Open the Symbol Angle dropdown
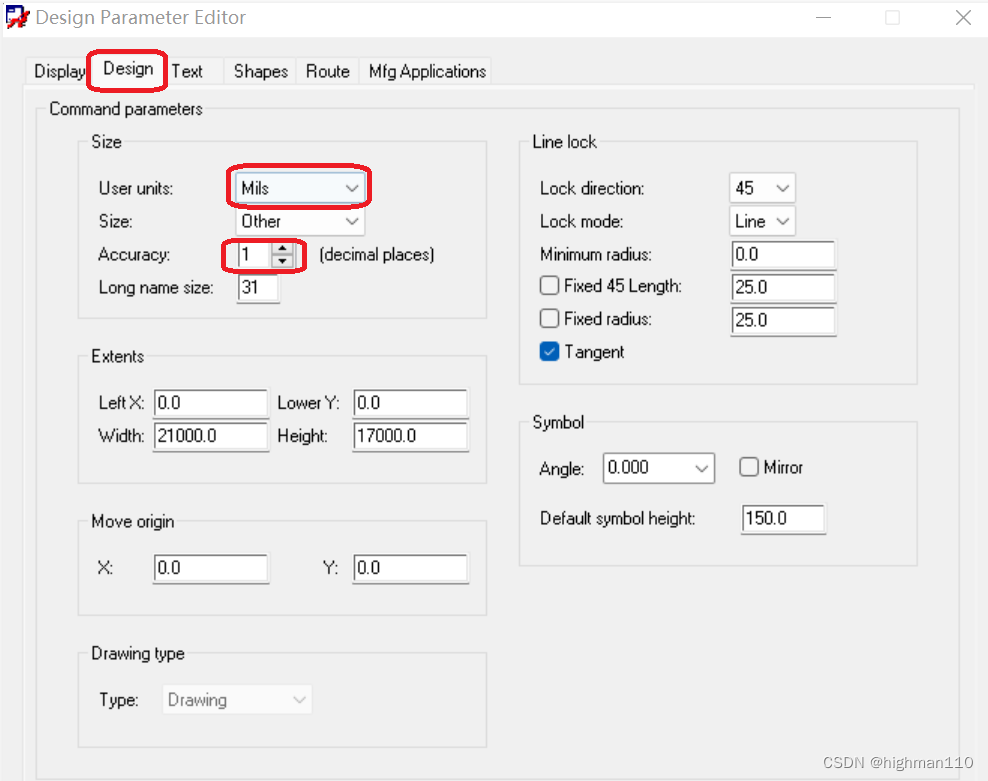Viewport: 988px width, 781px height. click(x=658, y=468)
